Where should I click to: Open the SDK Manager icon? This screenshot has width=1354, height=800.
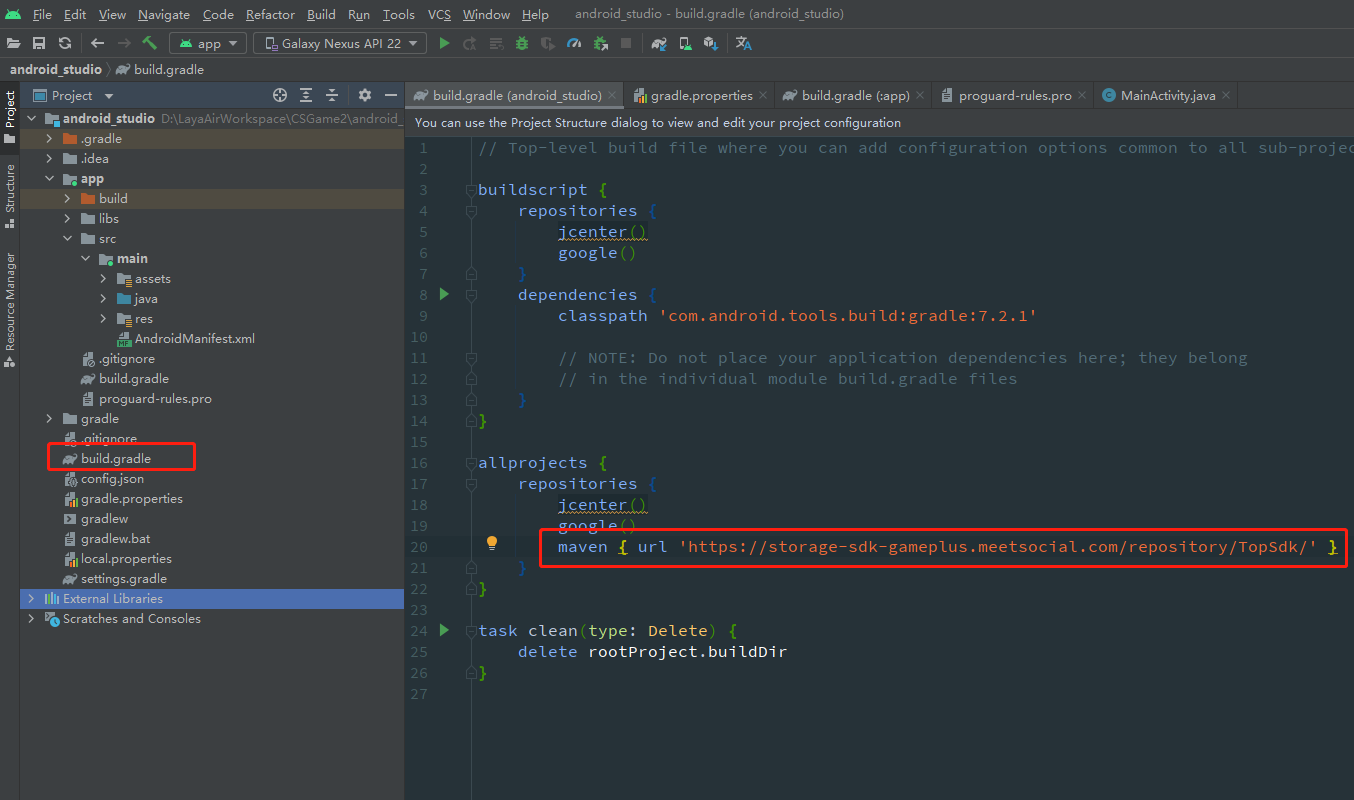click(710, 43)
